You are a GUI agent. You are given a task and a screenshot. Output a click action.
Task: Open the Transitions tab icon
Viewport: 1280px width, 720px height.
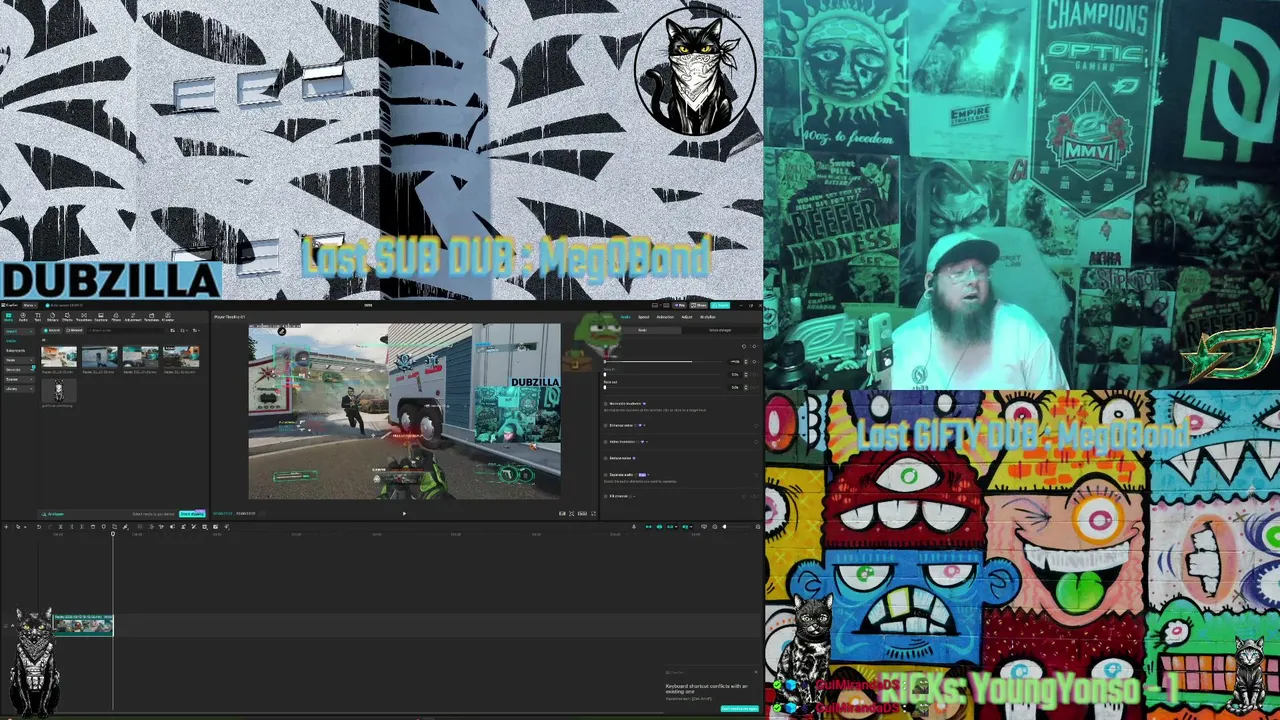click(x=84, y=317)
